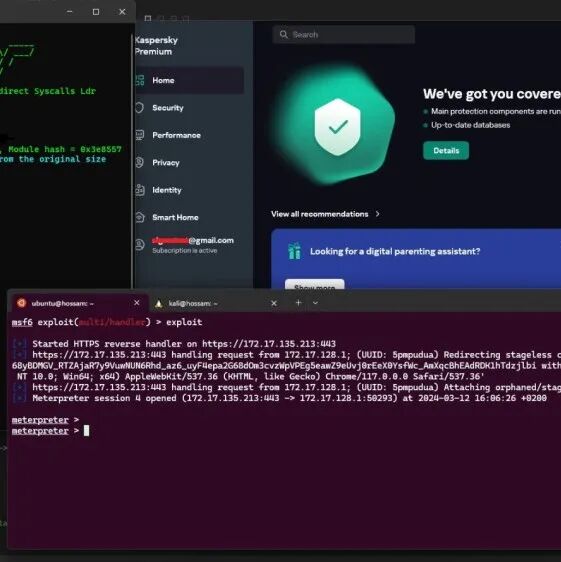Screen dimensions: 561x562
Task: Open the Identity section in Kaspersky
Action: [x=167, y=190]
